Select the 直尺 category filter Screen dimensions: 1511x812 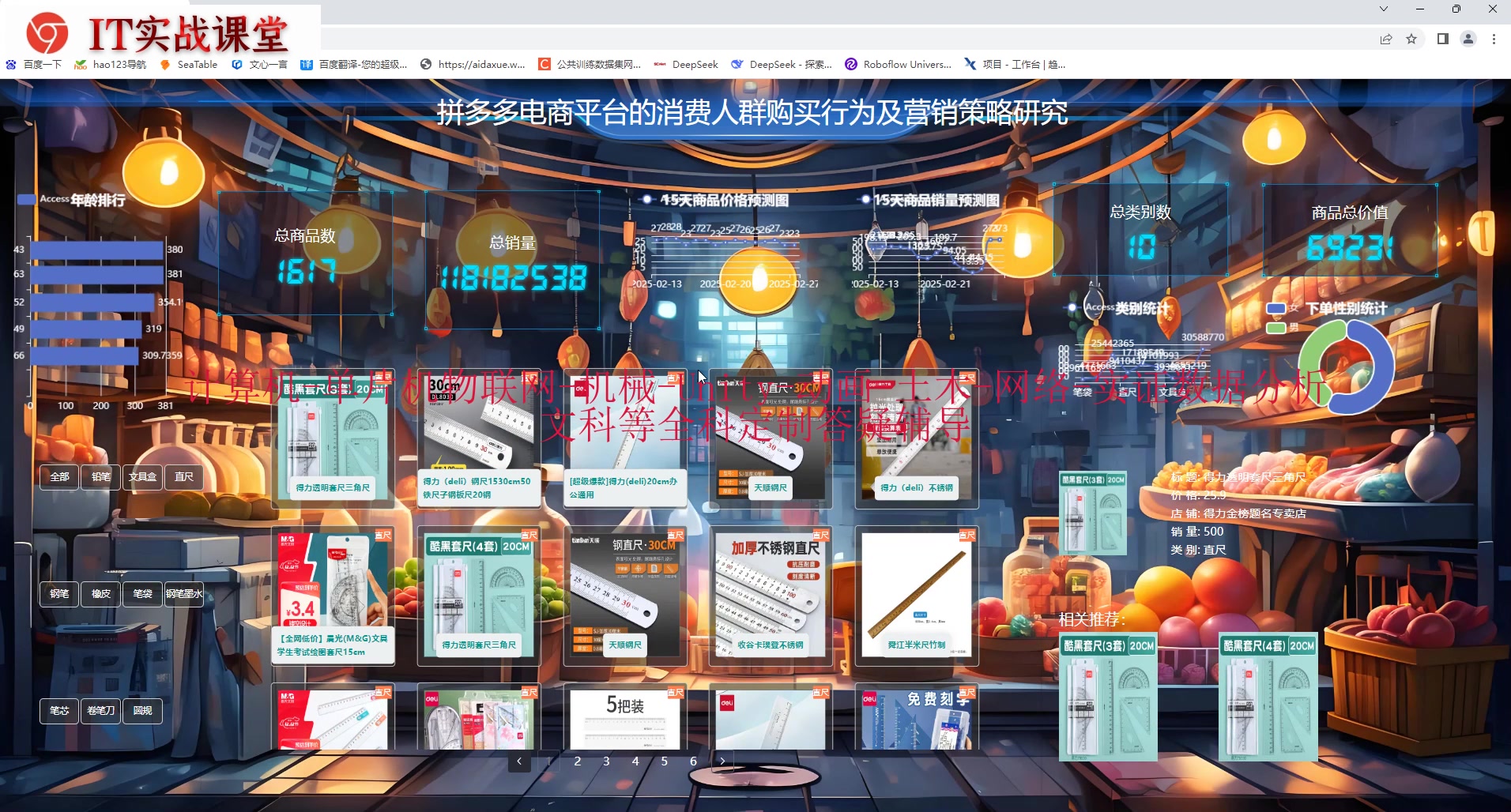coord(184,477)
